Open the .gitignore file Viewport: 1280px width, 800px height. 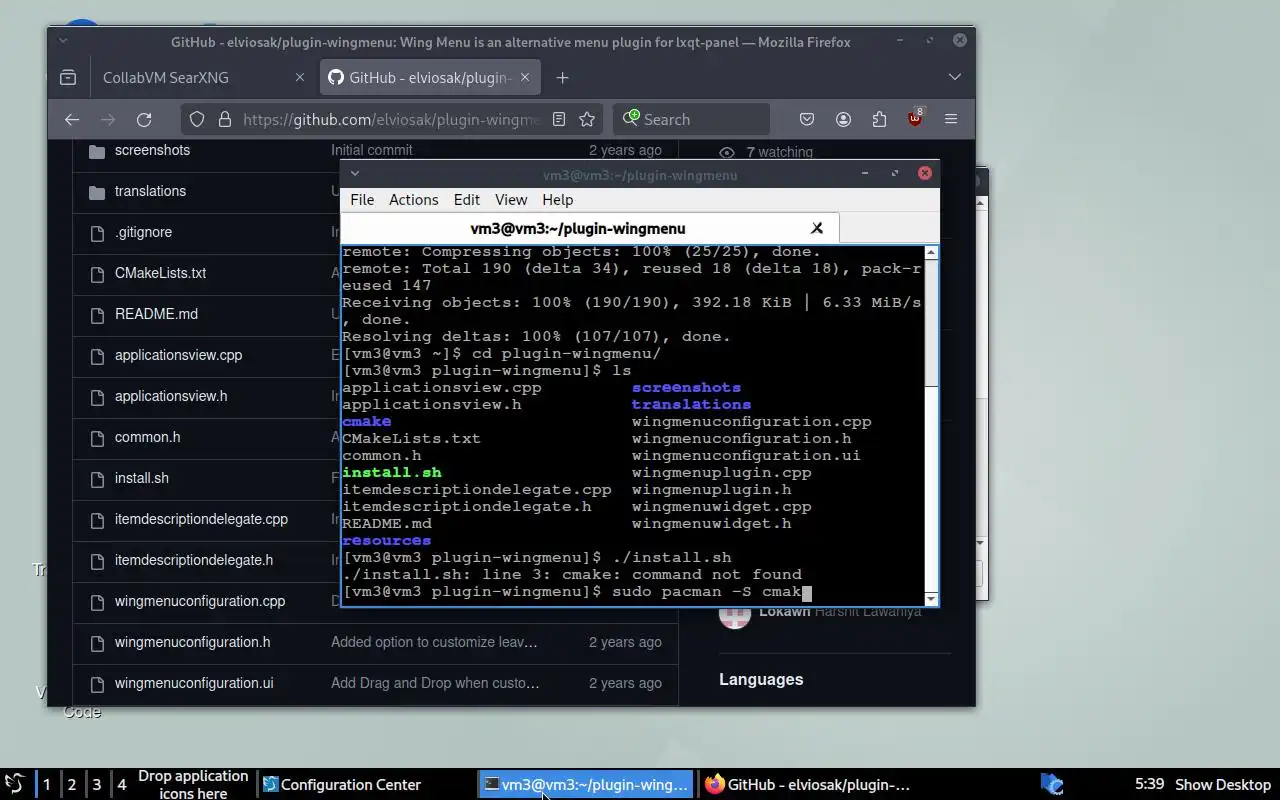pos(143,232)
